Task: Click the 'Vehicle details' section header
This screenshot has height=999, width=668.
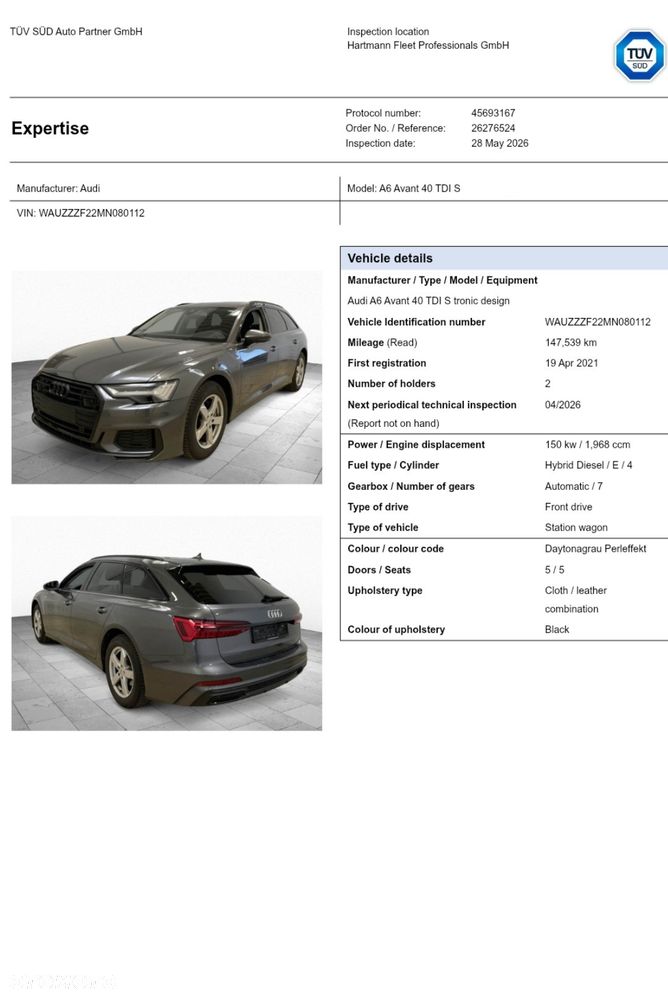Action: tap(504, 258)
